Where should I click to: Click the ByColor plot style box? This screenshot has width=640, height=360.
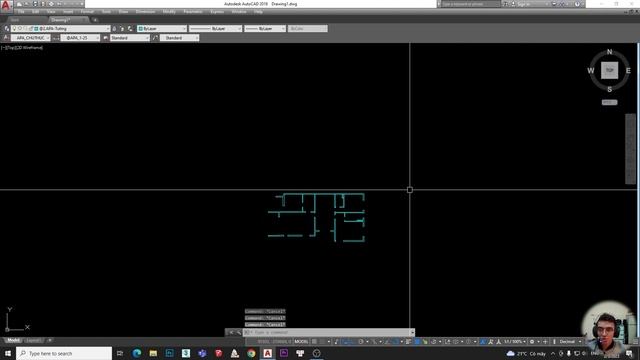(307, 29)
